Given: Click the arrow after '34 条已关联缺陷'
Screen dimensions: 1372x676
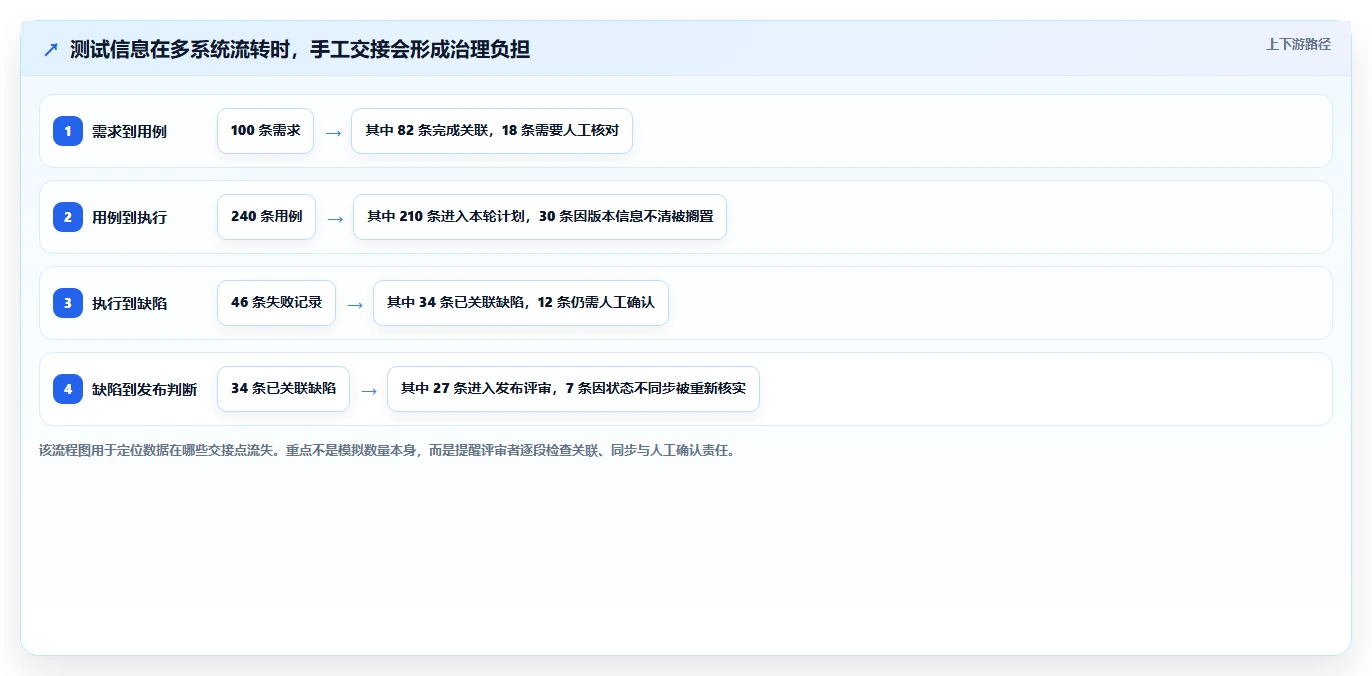Looking at the screenshot, I should (x=369, y=390).
